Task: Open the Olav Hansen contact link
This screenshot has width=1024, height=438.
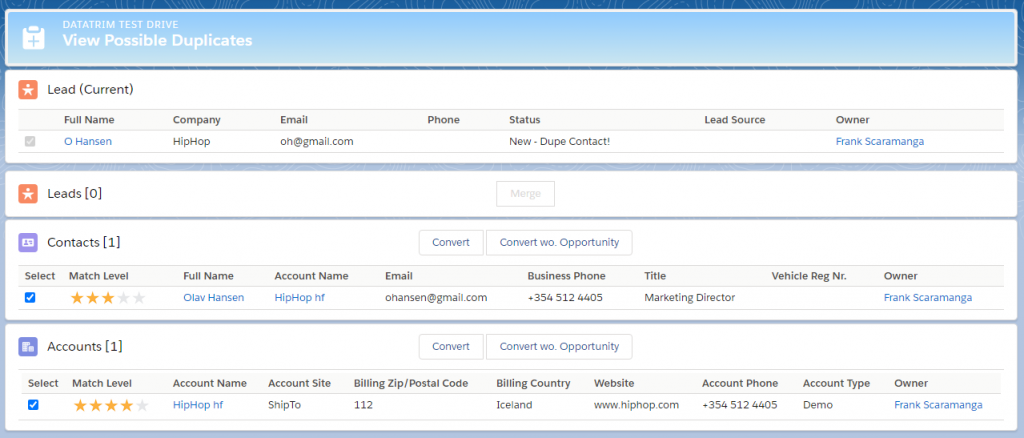Action: click(214, 298)
